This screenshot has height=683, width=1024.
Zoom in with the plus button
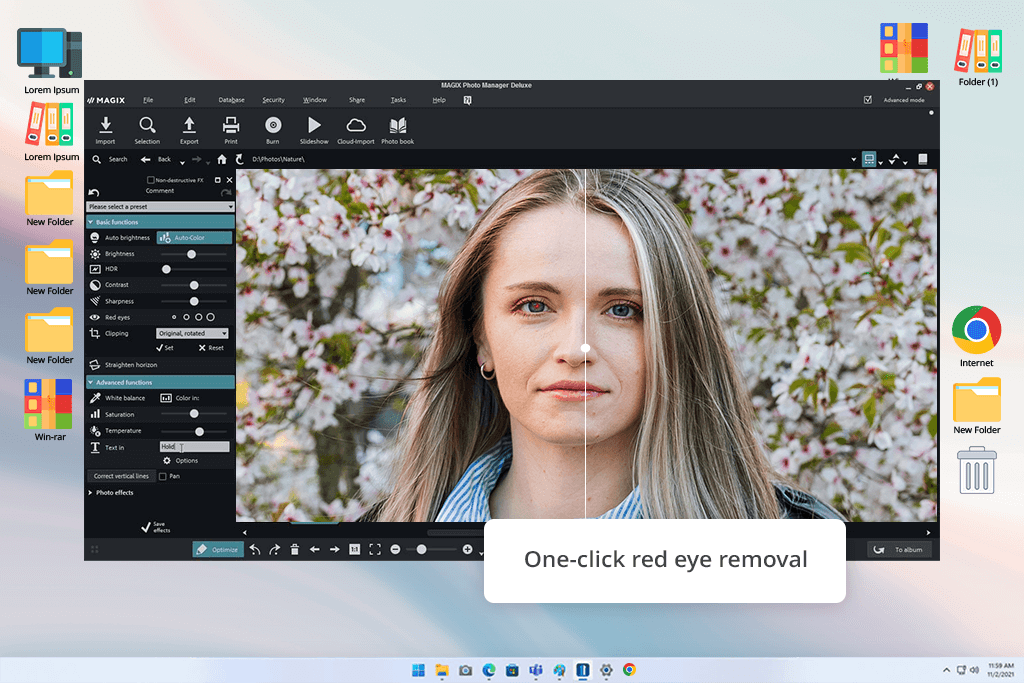pos(468,550)
